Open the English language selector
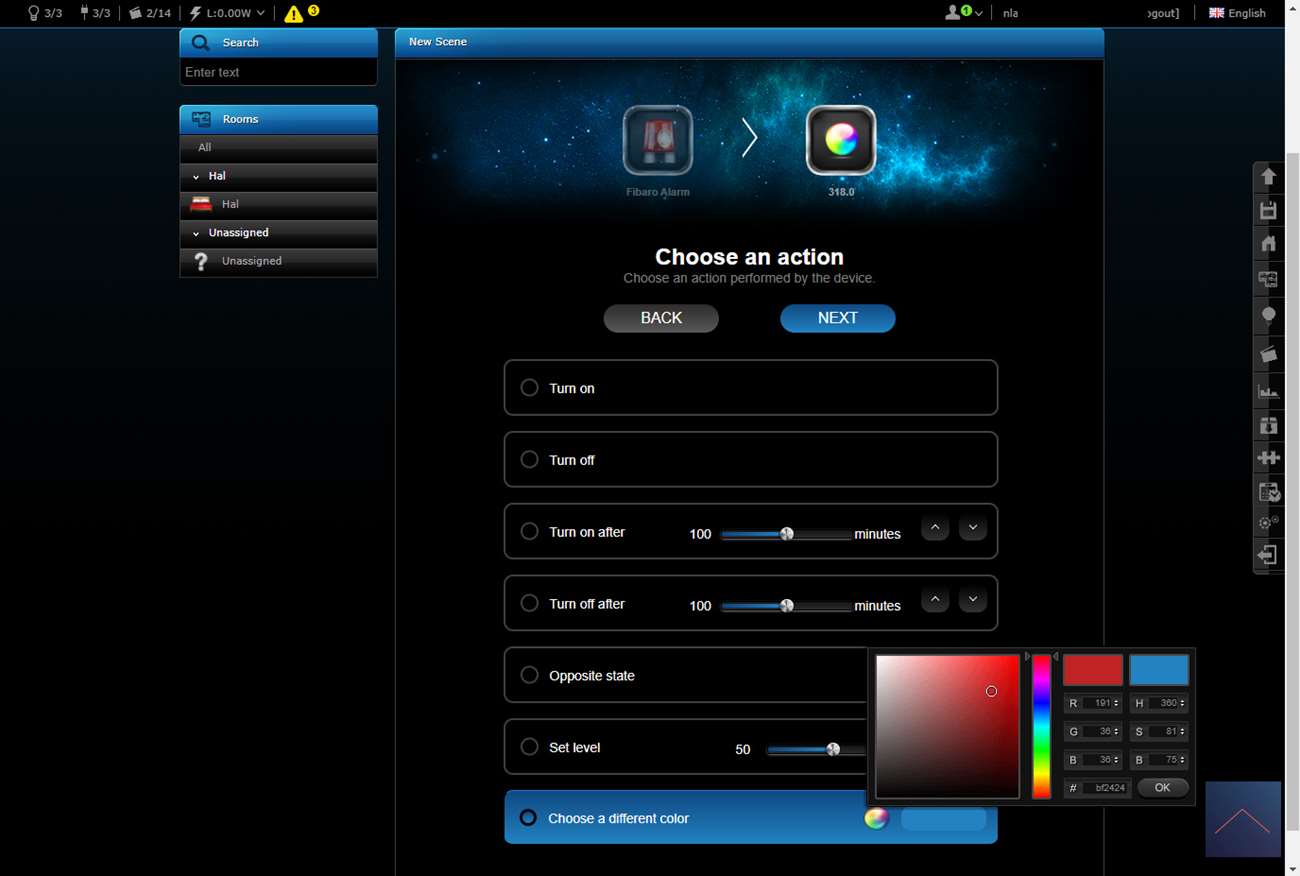This screenshot has width=1300, height=876. click(1237, 13)
